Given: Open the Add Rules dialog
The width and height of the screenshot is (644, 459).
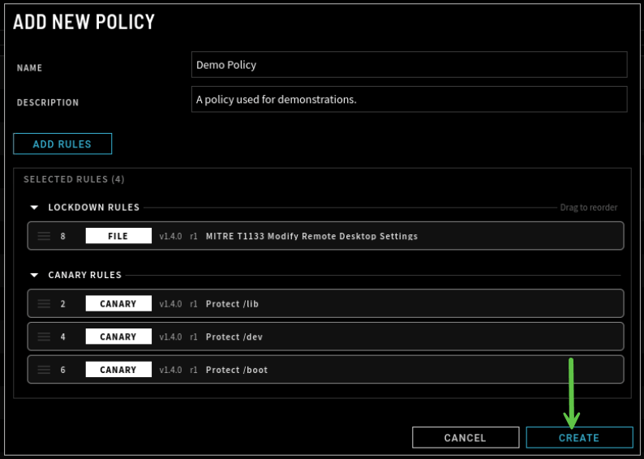Looking at the screenshot, I should pos(62,144).
